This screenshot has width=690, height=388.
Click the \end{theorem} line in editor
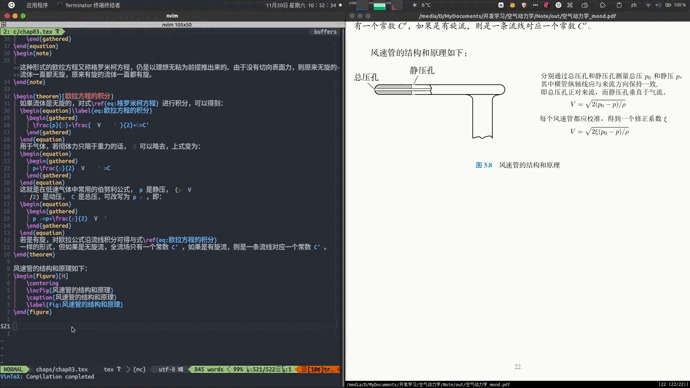(x=34, y=254)
